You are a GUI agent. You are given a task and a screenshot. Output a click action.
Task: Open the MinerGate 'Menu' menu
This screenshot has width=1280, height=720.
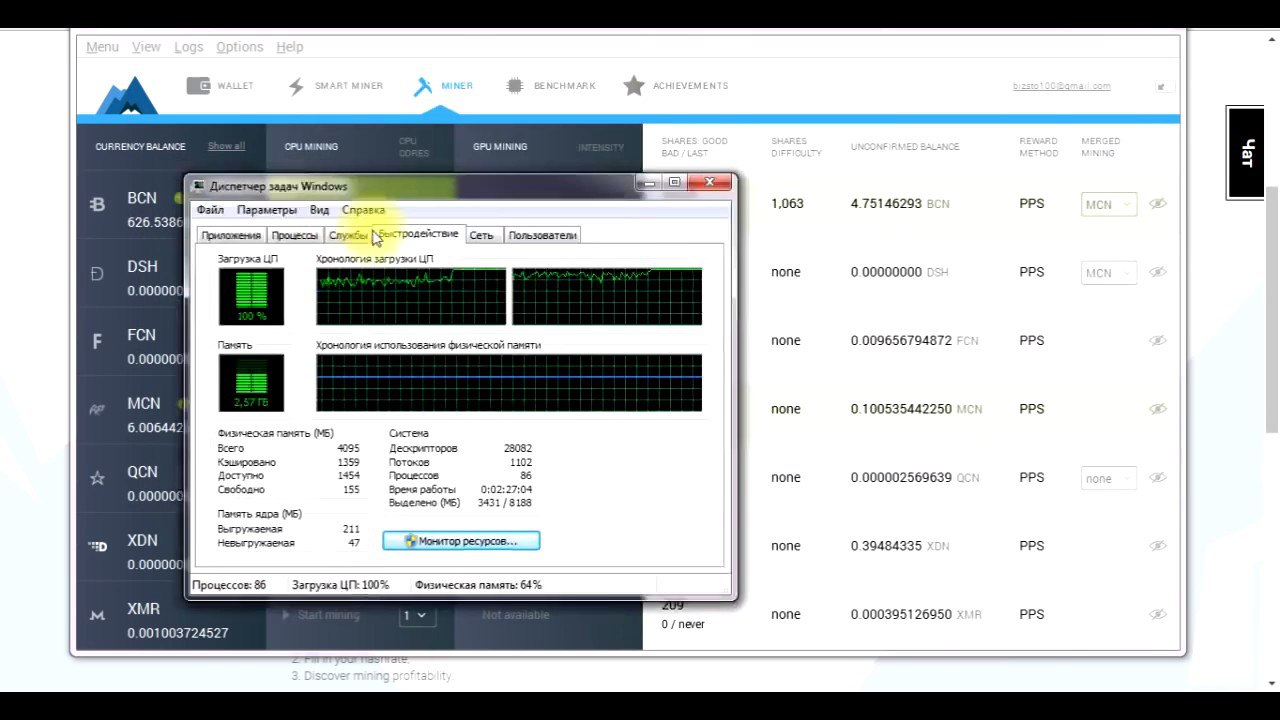(102, 47)
